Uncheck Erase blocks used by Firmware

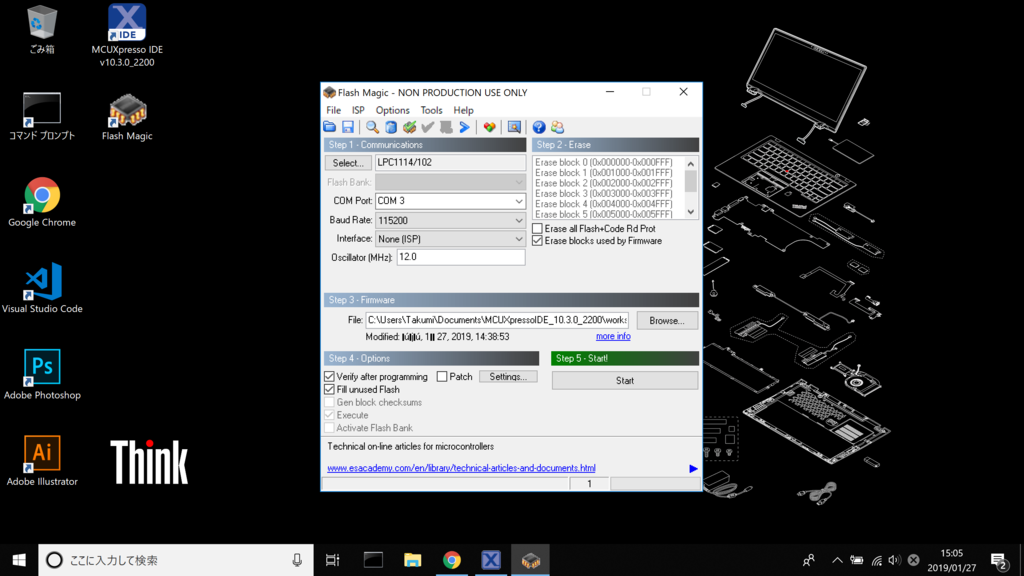537,241
